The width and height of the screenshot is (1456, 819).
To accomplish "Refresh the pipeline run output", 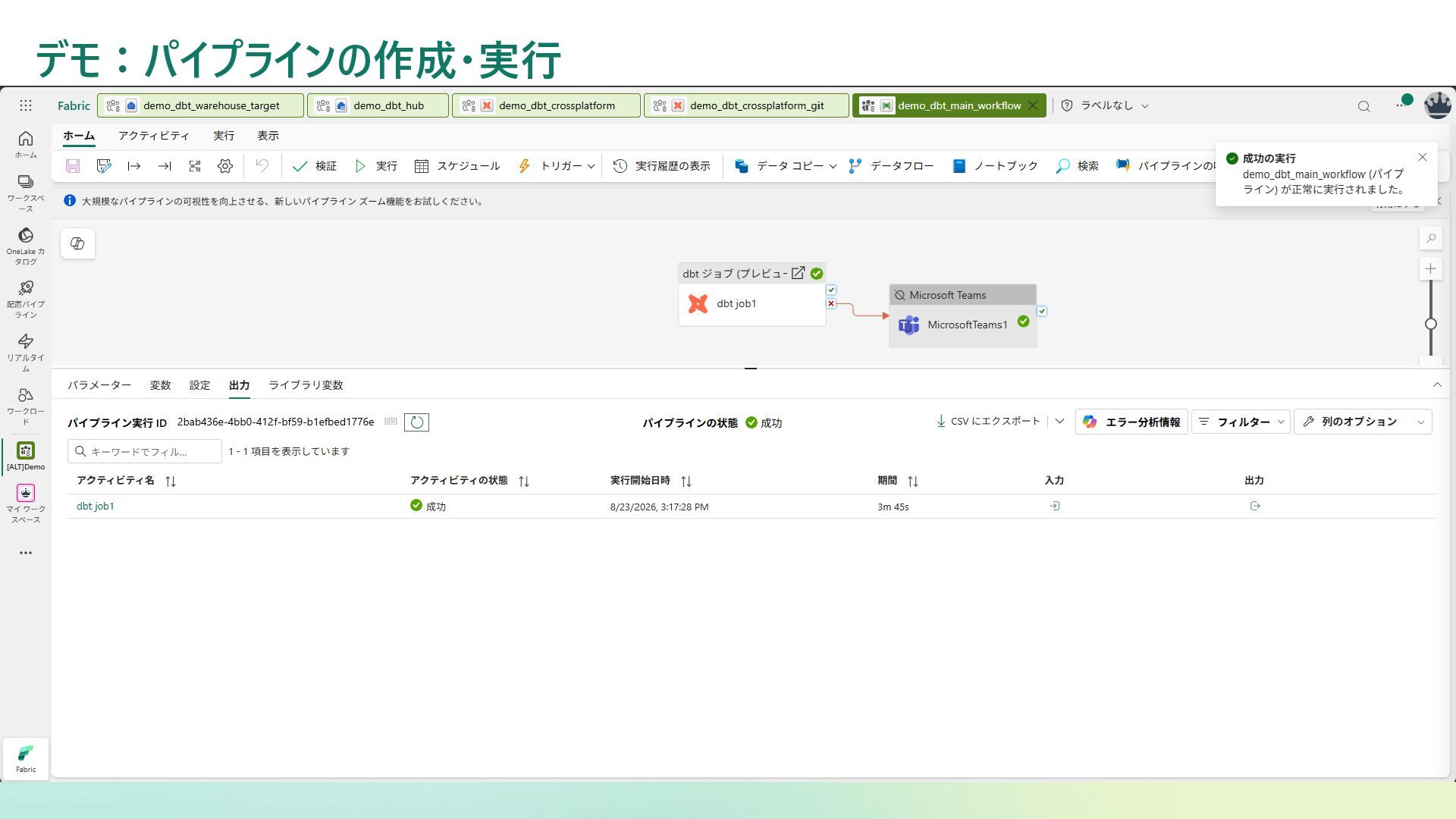I will 416,422.
